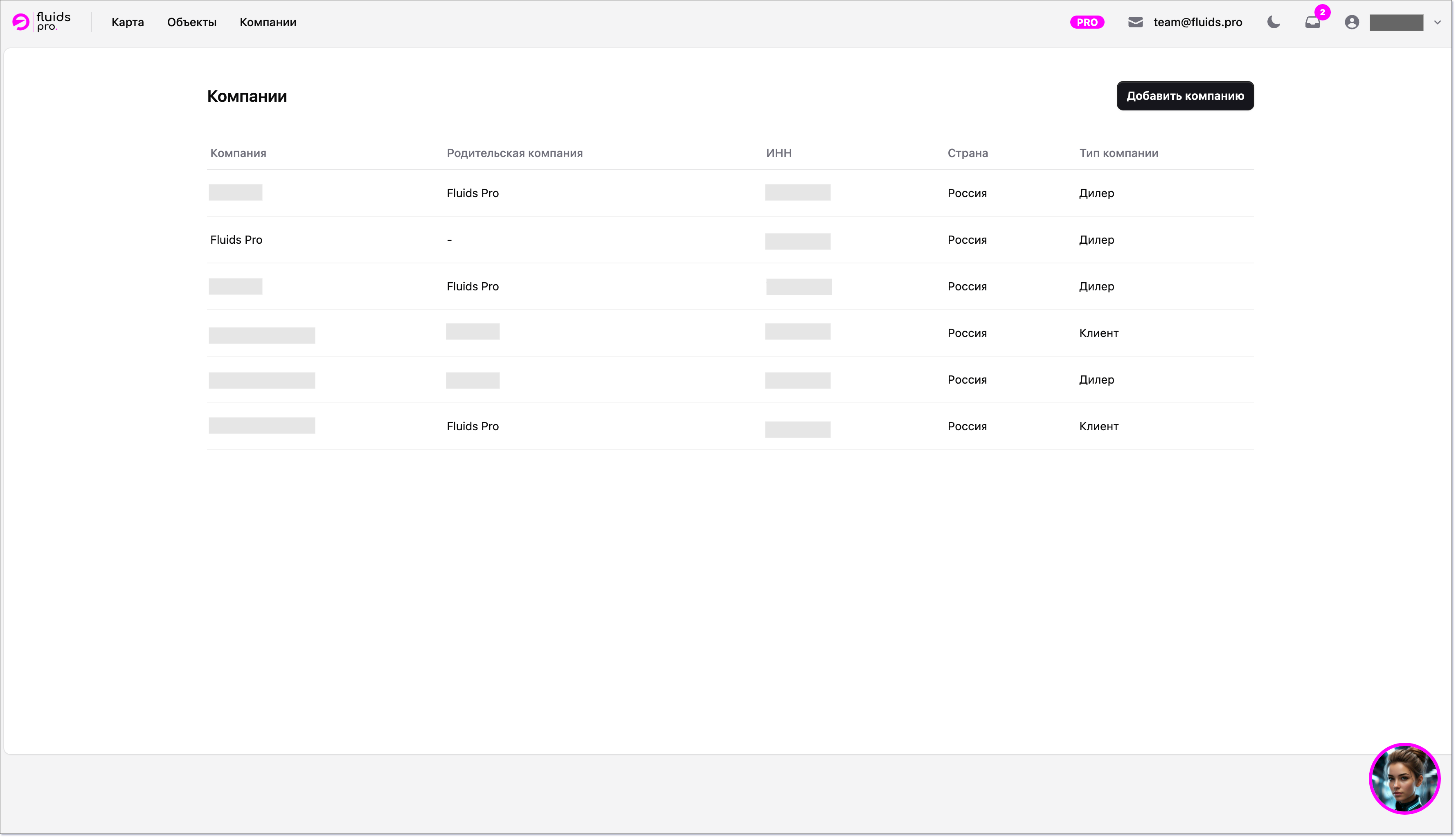Click the ИНН column header

[x=779, y=153]
